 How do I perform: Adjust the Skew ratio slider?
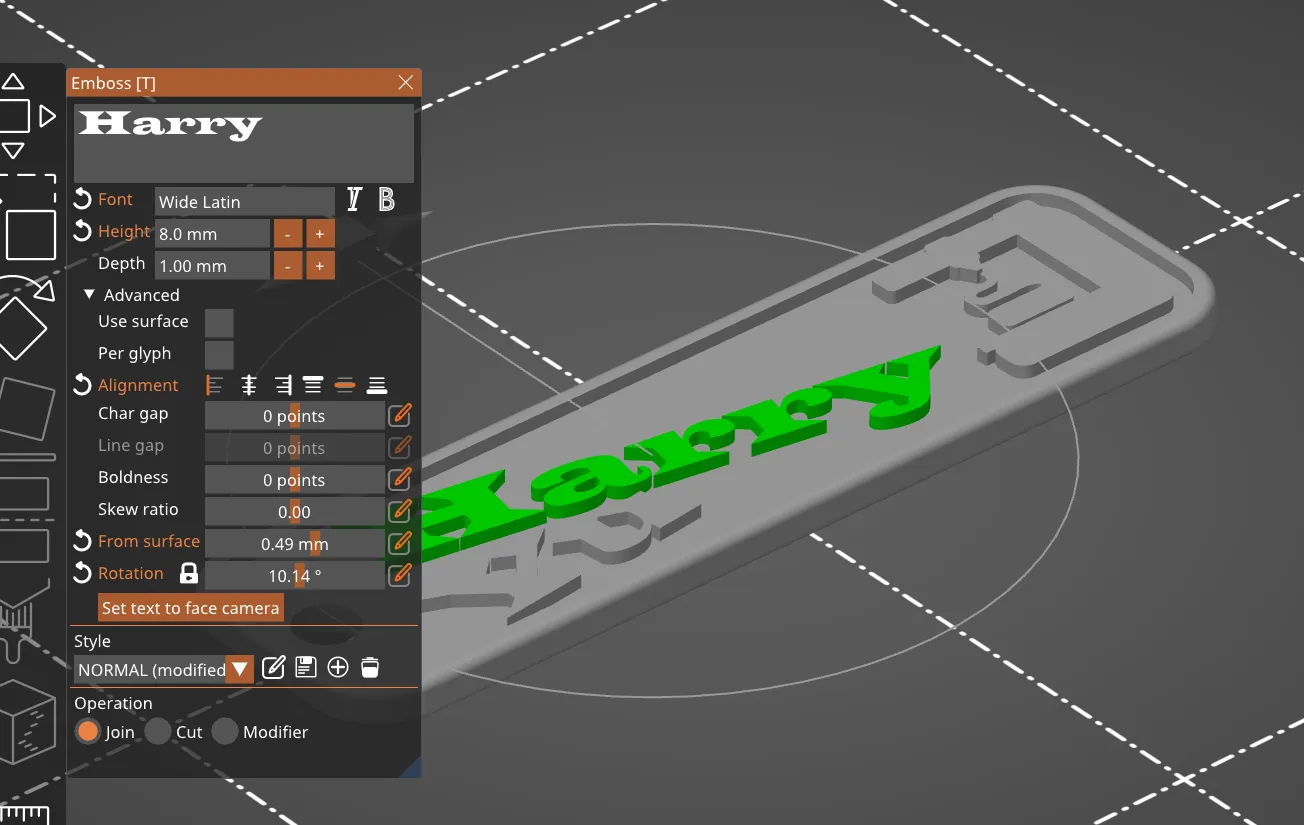pyautogui.click(x=295, y=511)
